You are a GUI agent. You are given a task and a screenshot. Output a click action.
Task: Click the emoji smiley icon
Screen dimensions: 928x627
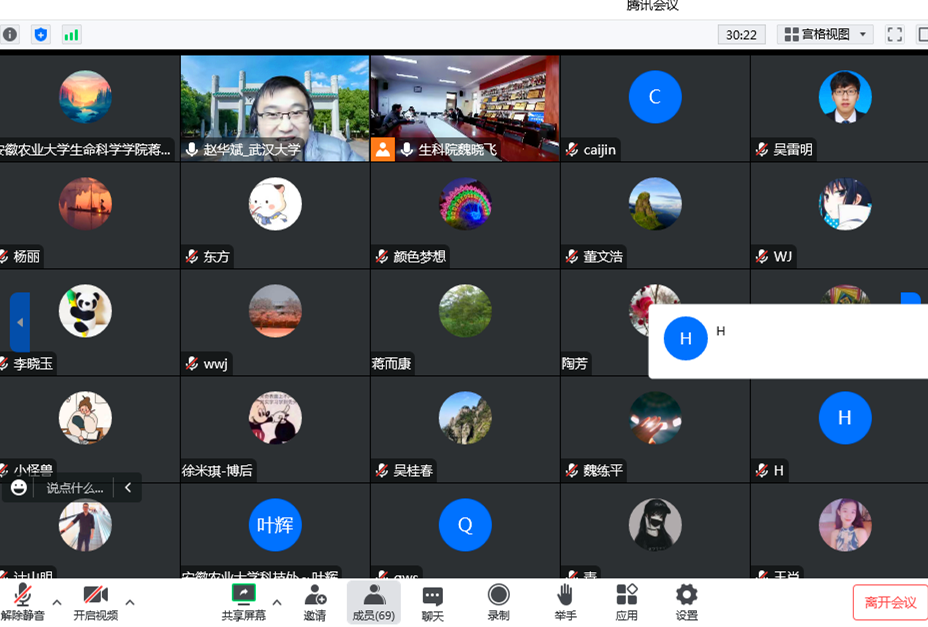coord(19,488)
